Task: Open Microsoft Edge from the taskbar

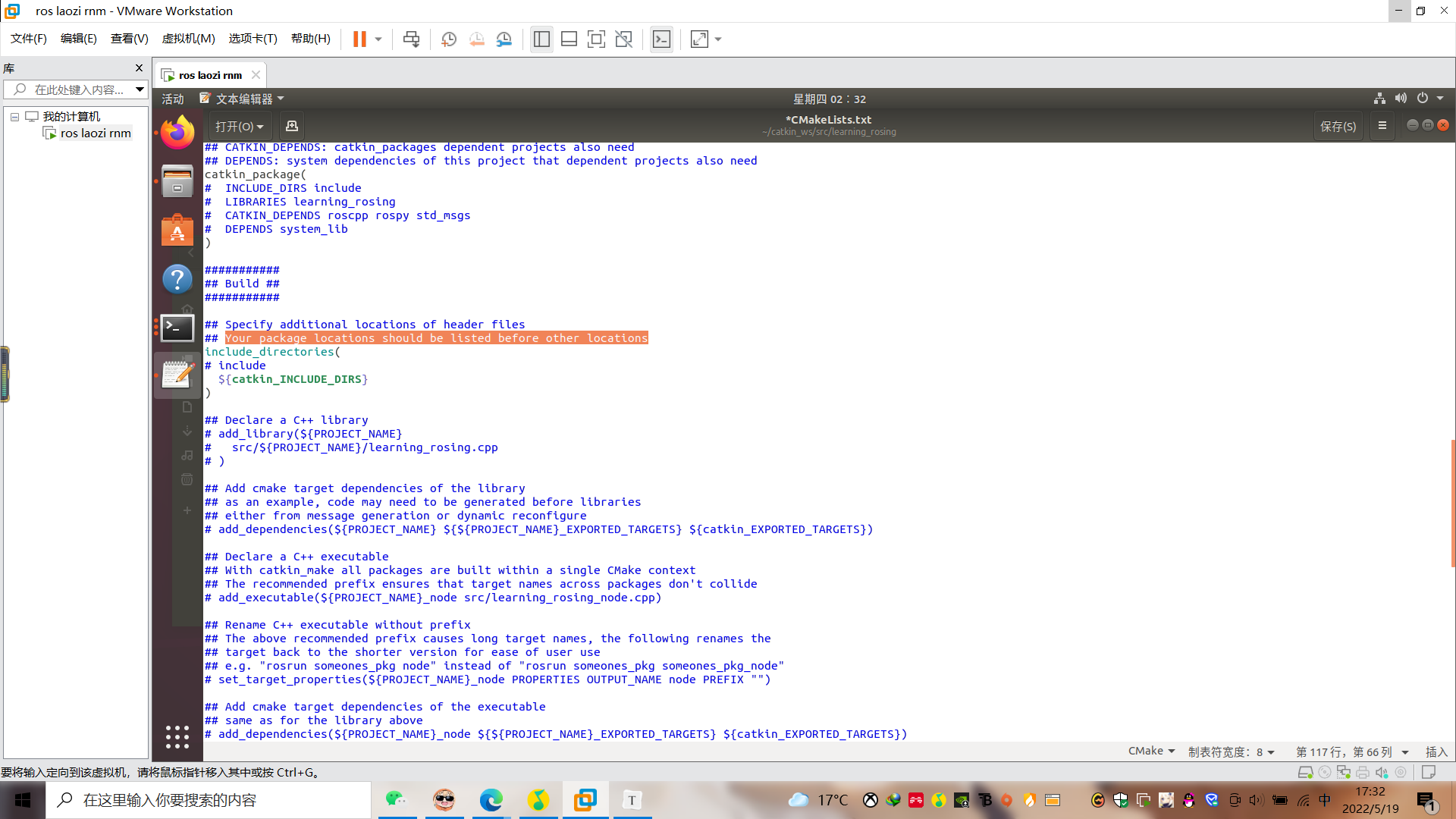Action: point(491,800)
